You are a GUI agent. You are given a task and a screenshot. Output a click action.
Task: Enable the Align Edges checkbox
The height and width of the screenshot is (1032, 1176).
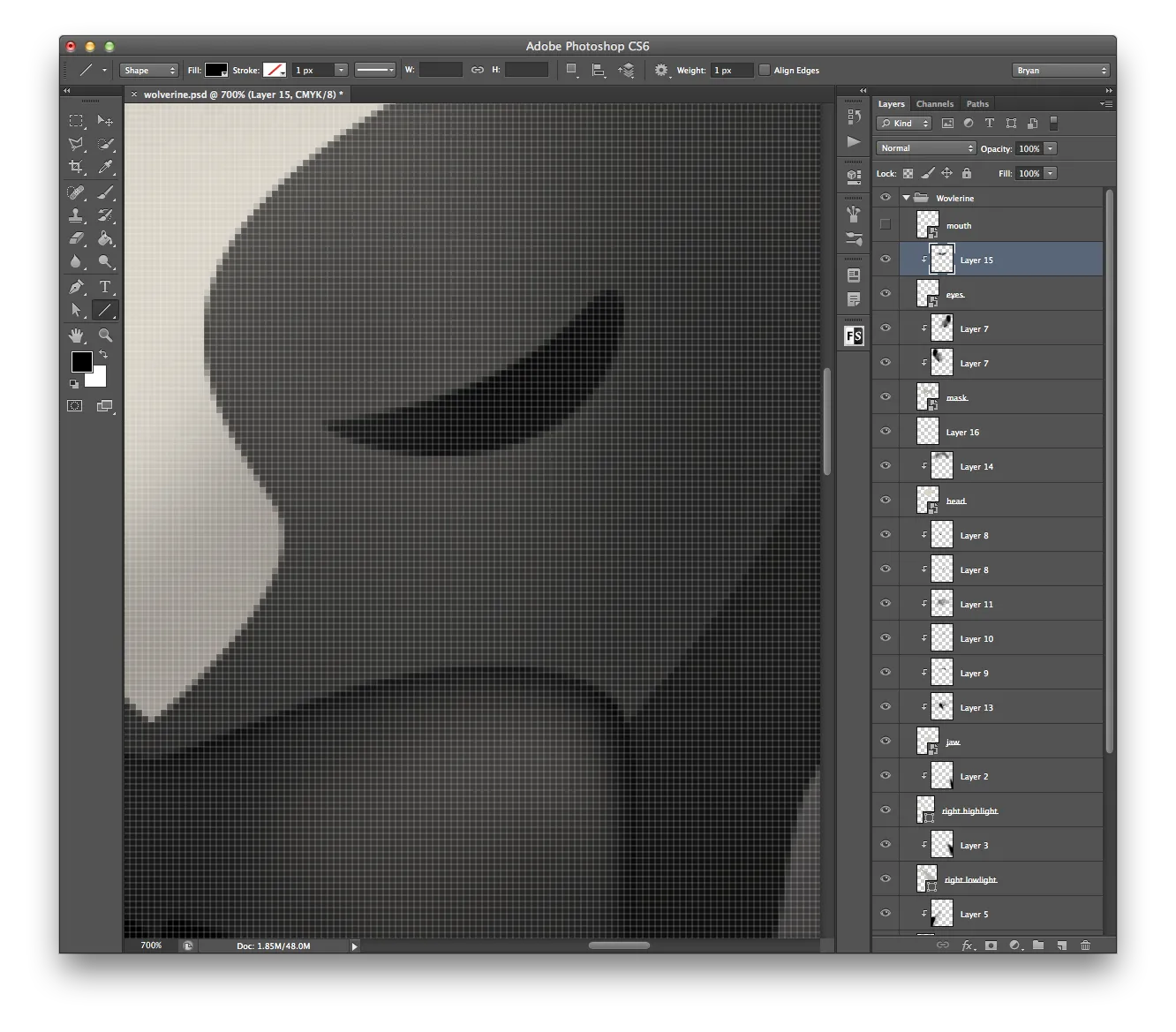(x=765, y=70)
